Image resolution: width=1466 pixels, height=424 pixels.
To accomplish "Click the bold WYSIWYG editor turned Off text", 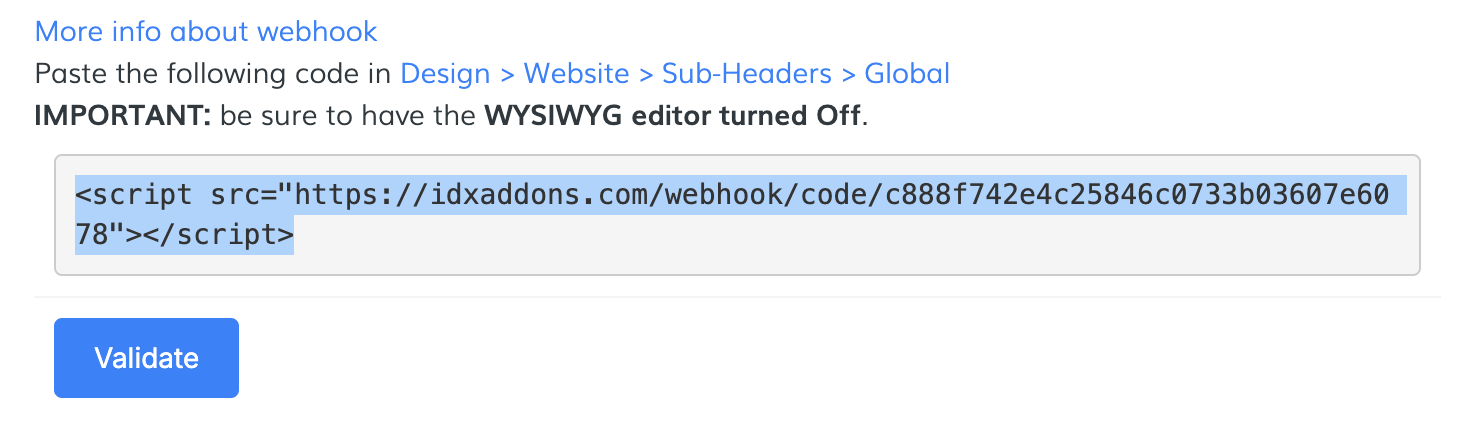I will click(672, 115).
